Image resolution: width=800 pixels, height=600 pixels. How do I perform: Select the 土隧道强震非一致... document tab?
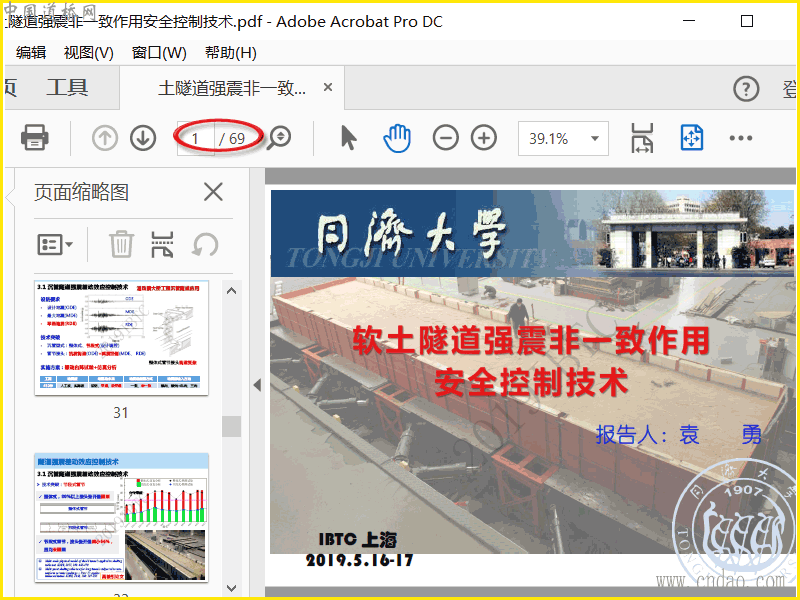(232, 88)
